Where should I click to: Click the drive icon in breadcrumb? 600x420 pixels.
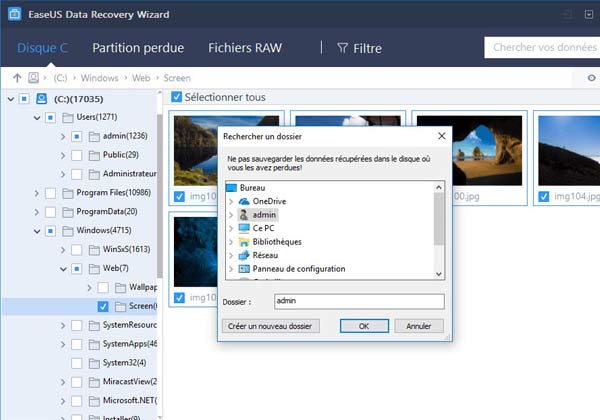pos(34,78)
